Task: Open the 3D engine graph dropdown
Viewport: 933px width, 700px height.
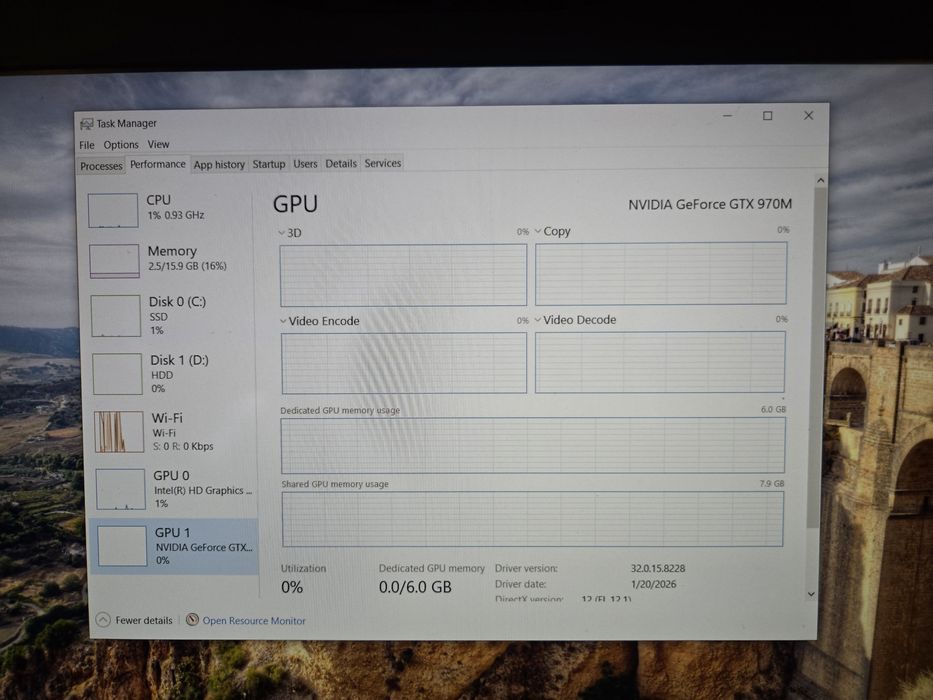Action: tap(282, 233)
